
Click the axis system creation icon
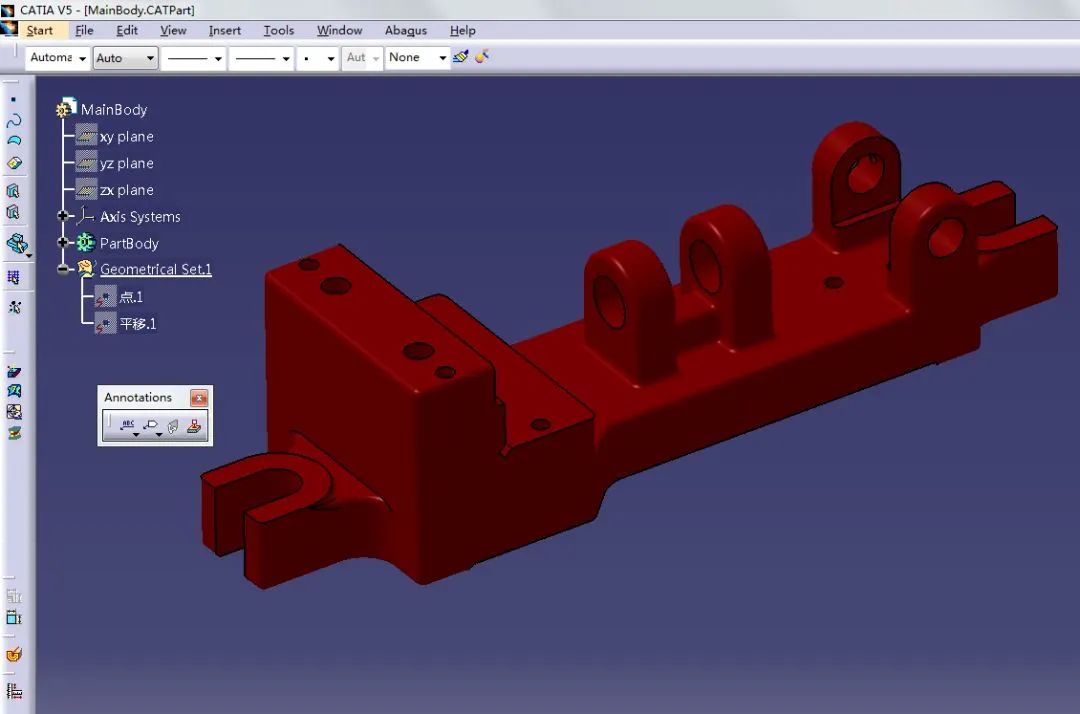[x=14, y=307]
